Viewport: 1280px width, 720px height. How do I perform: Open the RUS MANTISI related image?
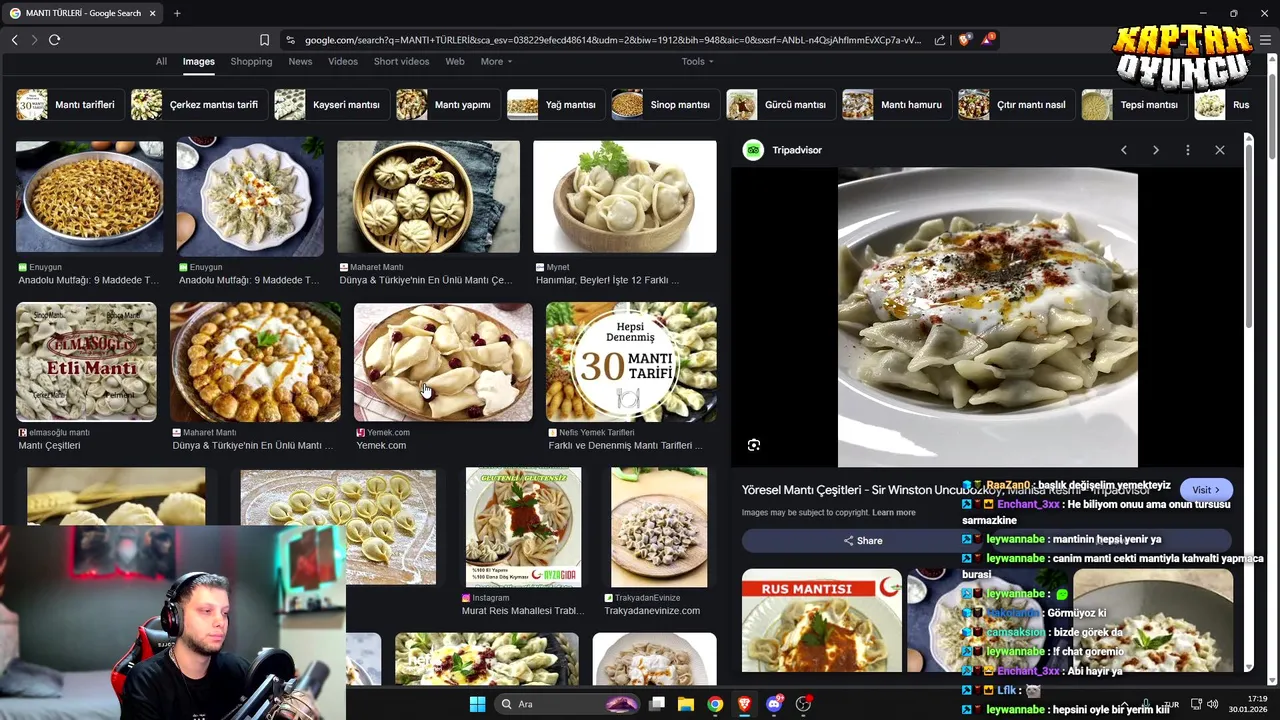[822, 620]
